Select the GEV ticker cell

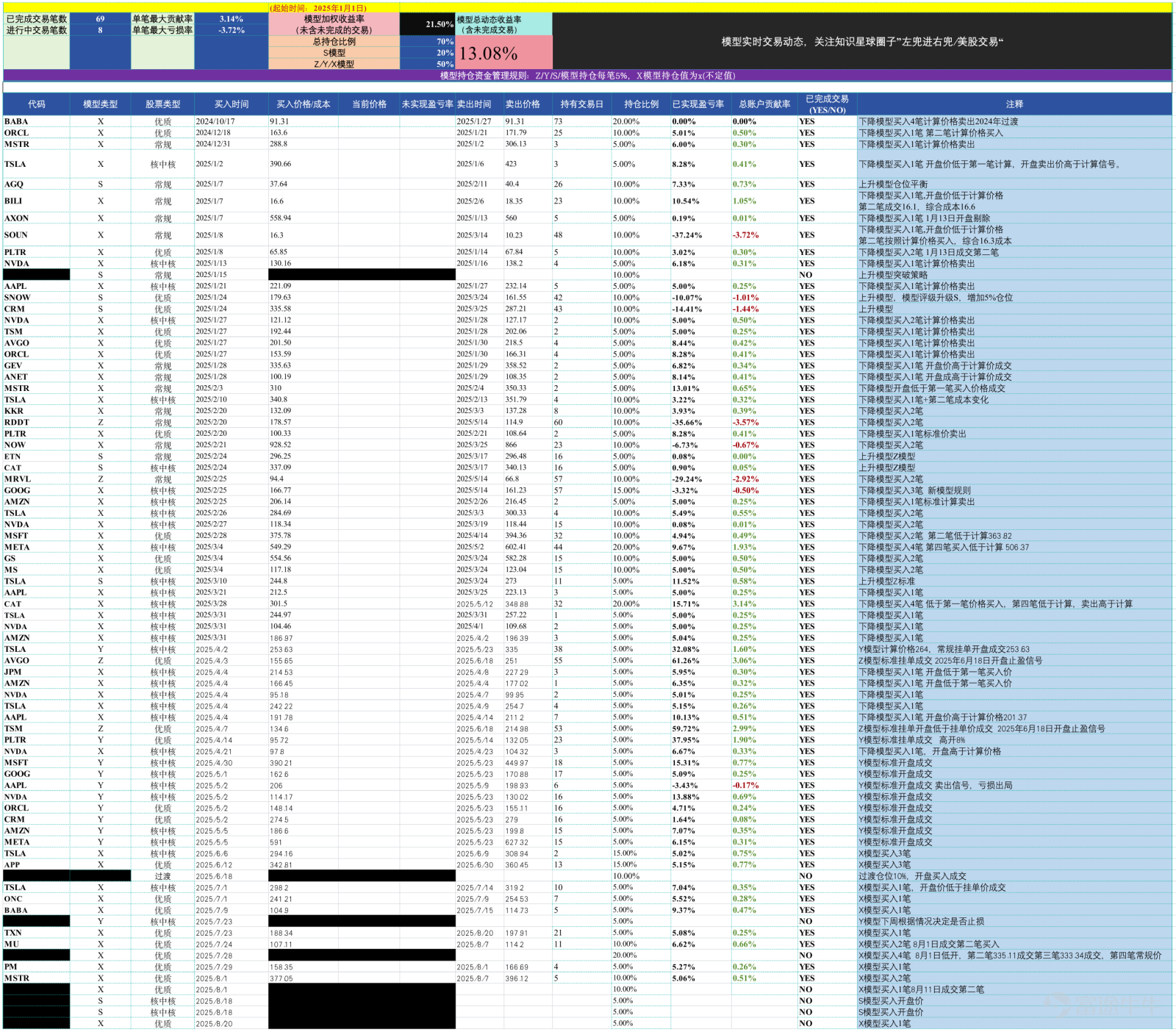(37, 365)
